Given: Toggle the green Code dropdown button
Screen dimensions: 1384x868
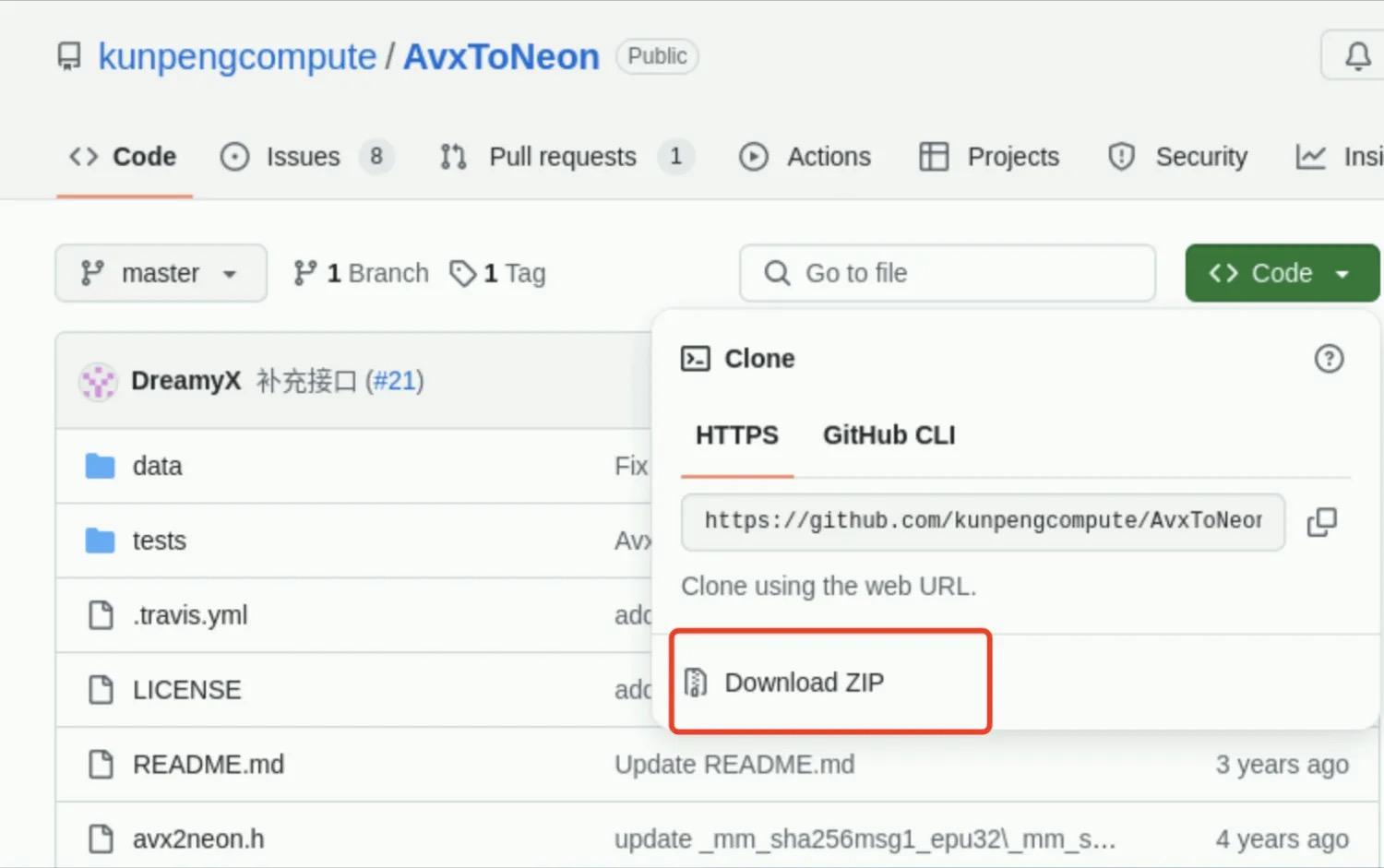Looking at the screenshot, I should click(1282, 273).
